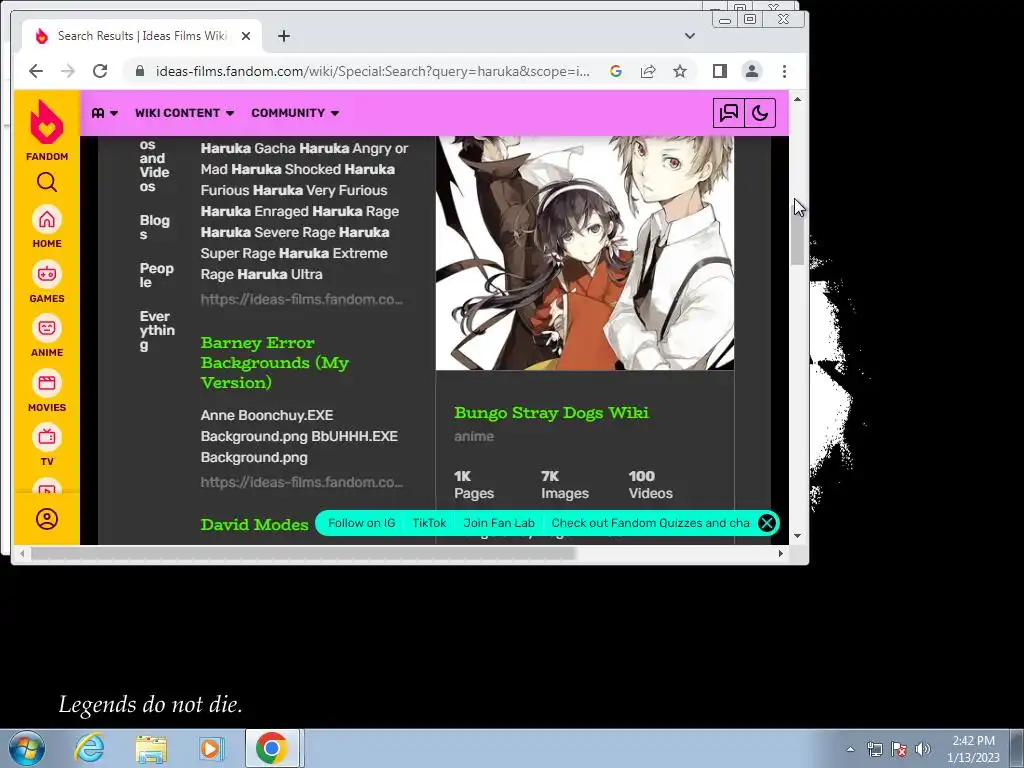Click the vertical scrollbar thumb
1024x768 pixels.
click(x=797, y=232)
